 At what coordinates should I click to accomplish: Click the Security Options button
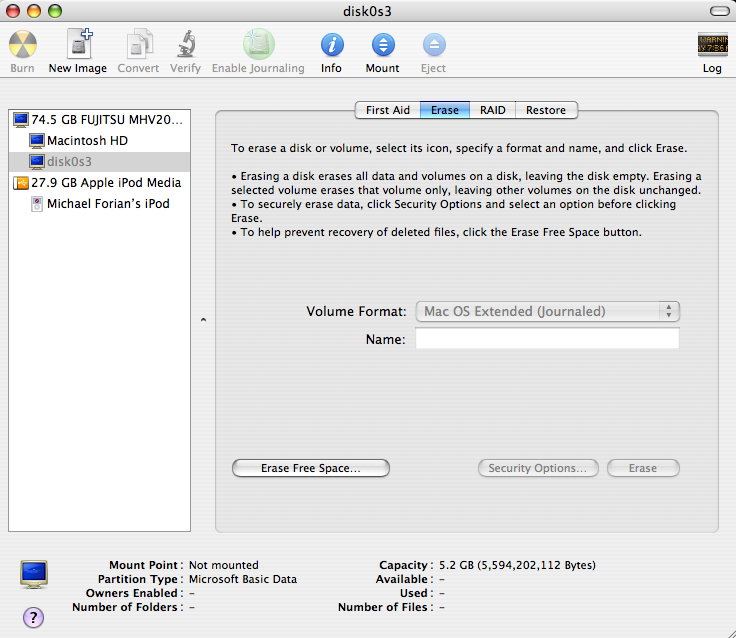coord(538,469)
